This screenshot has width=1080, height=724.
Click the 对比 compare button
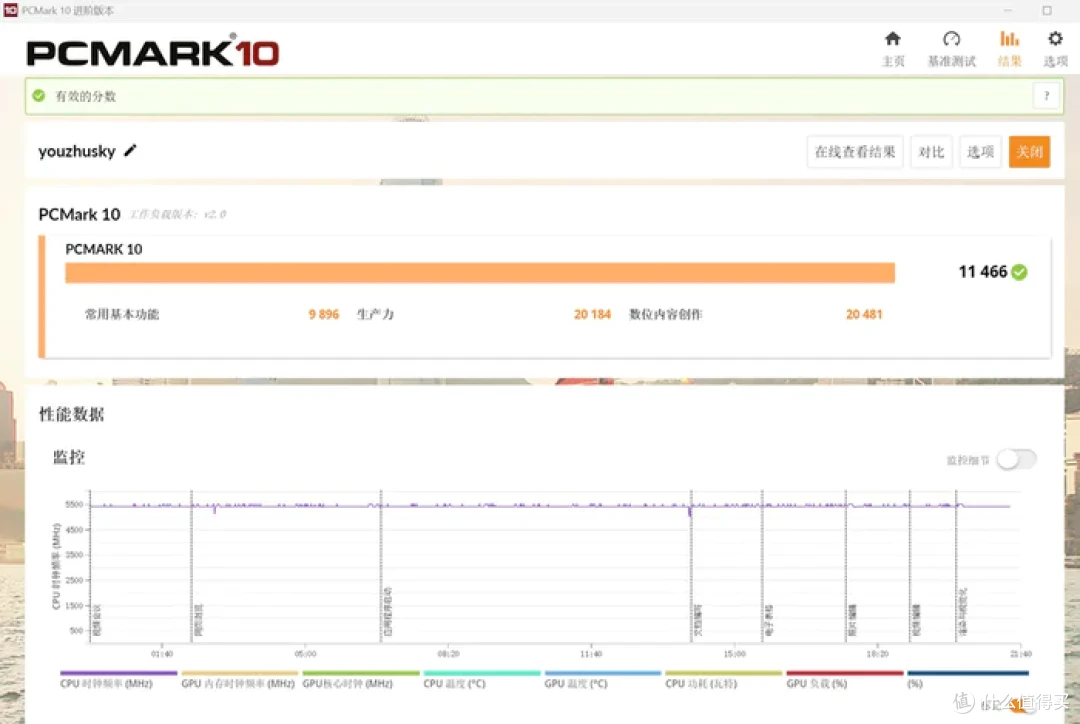point(931,152)
